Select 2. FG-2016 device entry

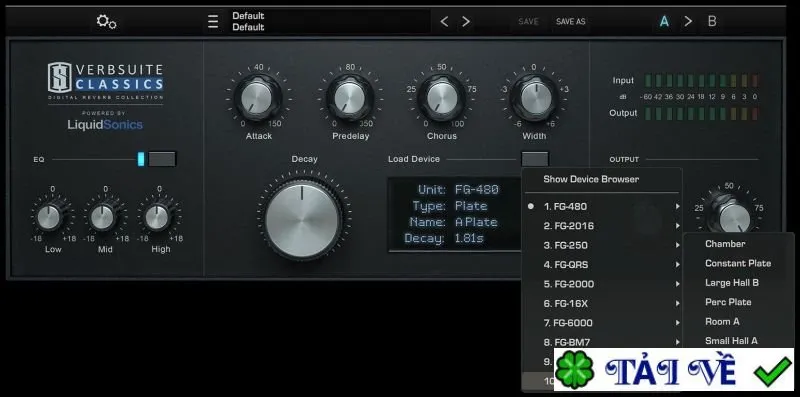602,226
